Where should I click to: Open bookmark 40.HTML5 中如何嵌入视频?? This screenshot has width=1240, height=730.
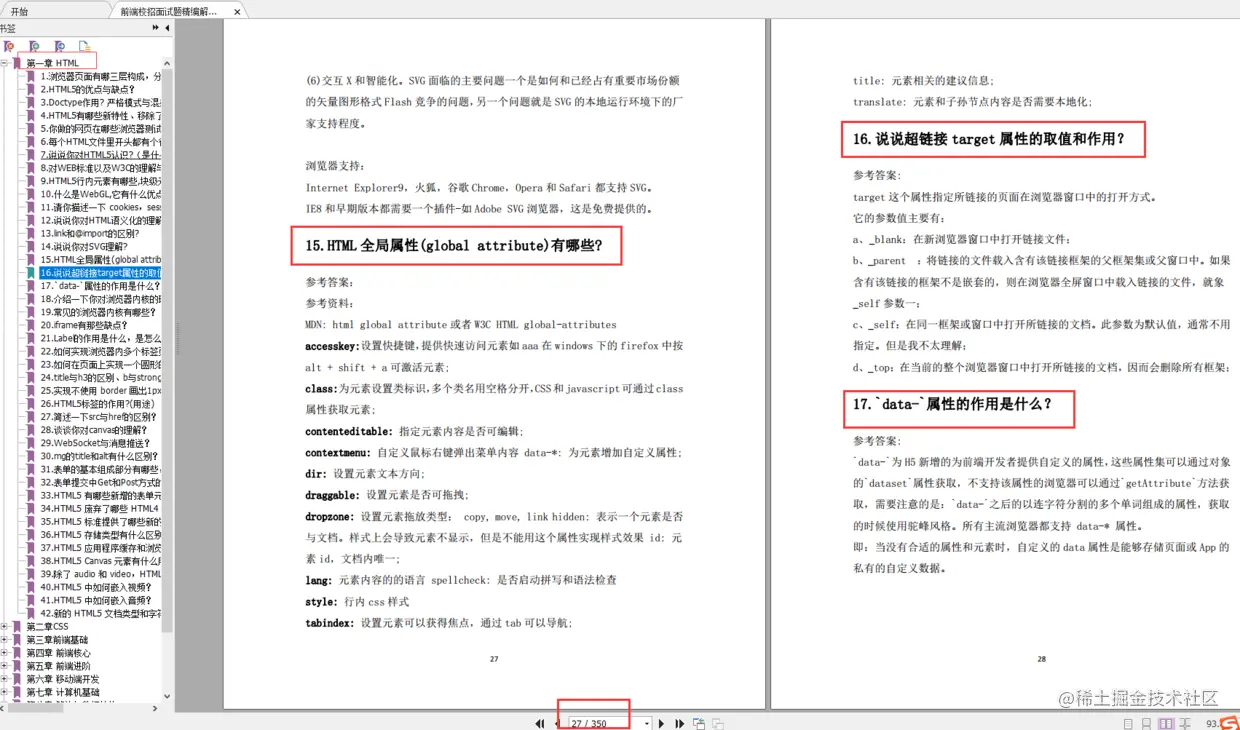pyautogui.click(x=96, y=587)
